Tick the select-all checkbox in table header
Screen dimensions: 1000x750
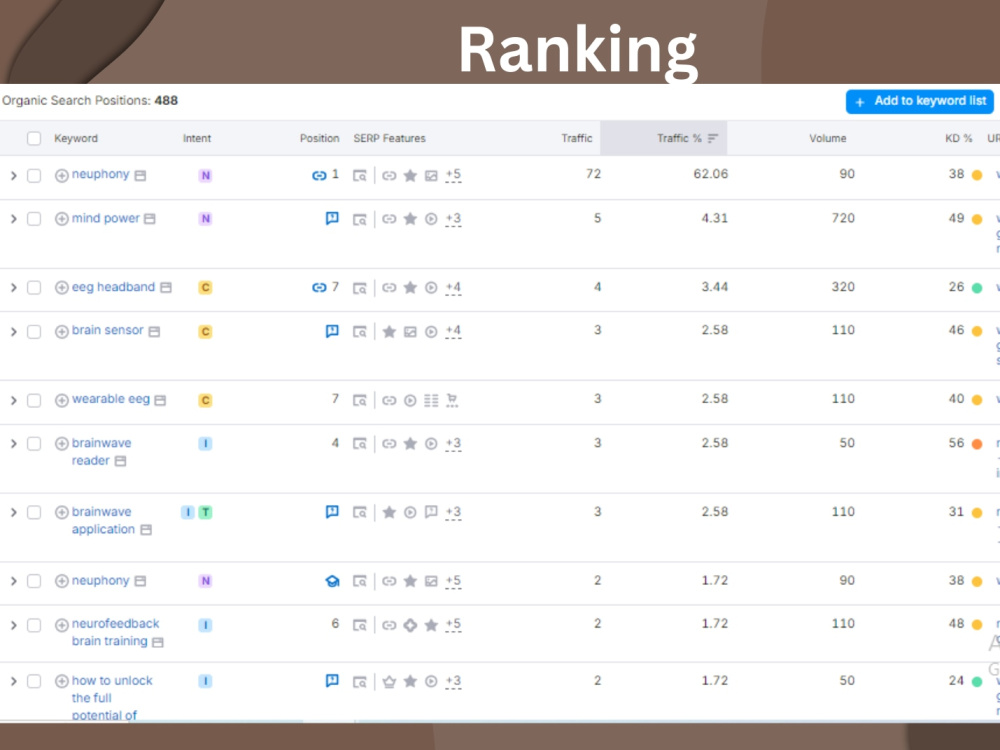[x=34, y=138]
